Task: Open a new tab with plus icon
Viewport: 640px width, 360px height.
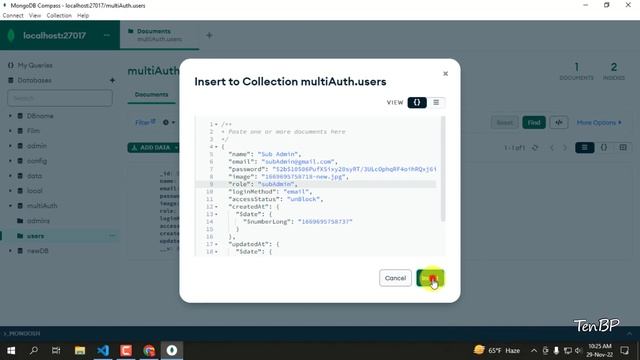Action: (x=209, y=36)
